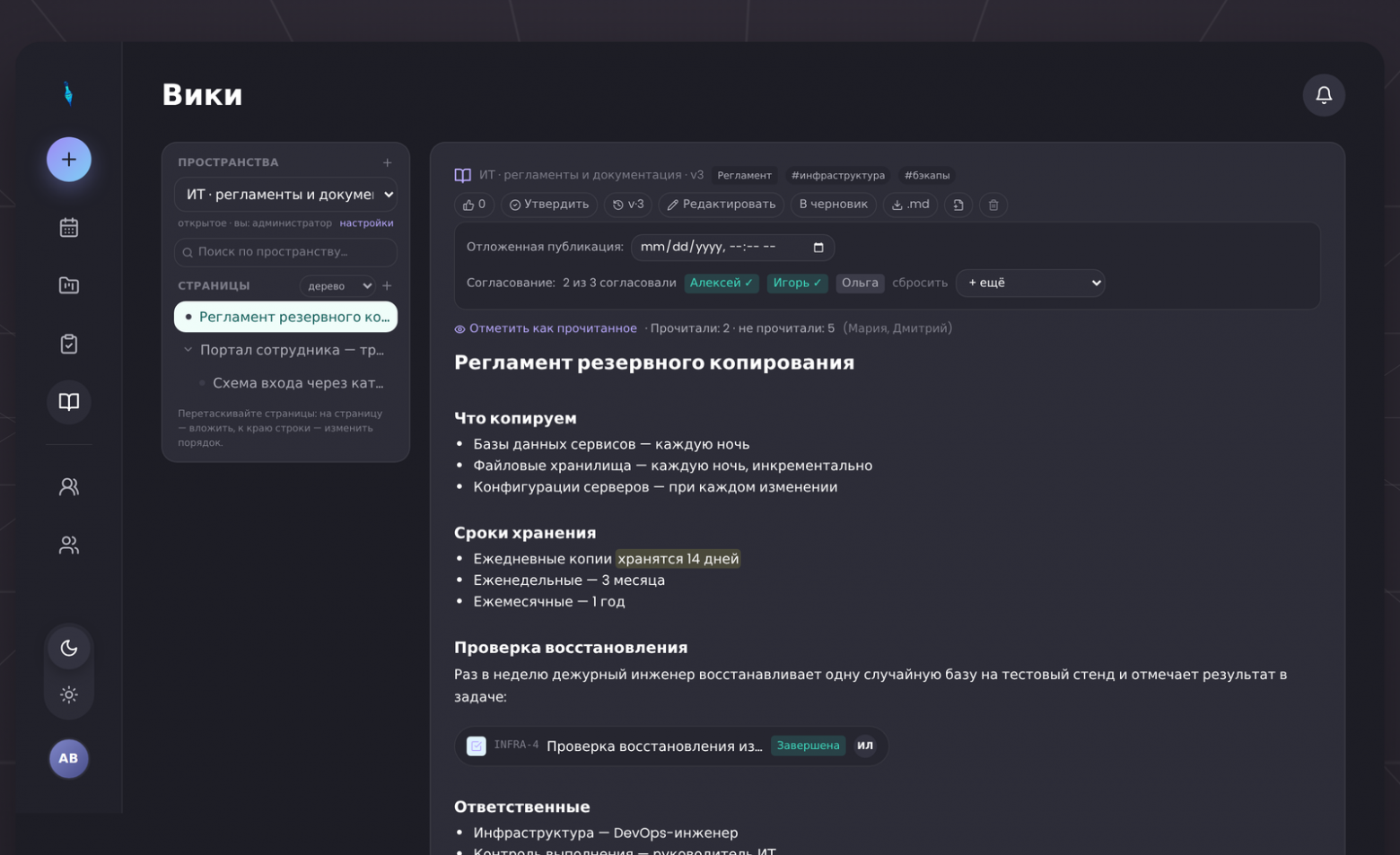
Task: Click the document copy icon next to .md
Action: tap(958, 205)
